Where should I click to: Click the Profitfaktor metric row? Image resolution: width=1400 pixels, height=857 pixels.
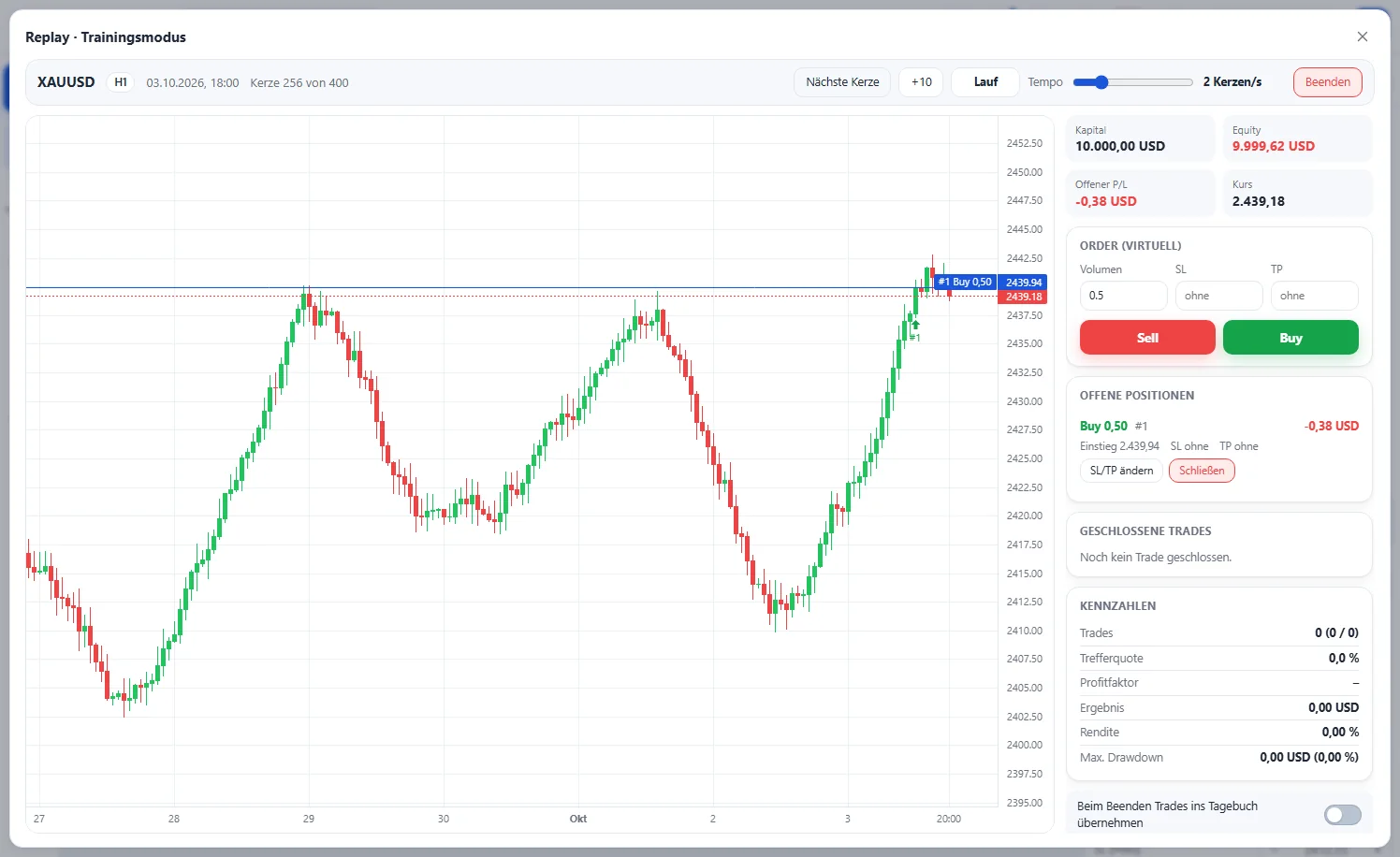(x=1219, y=683)
